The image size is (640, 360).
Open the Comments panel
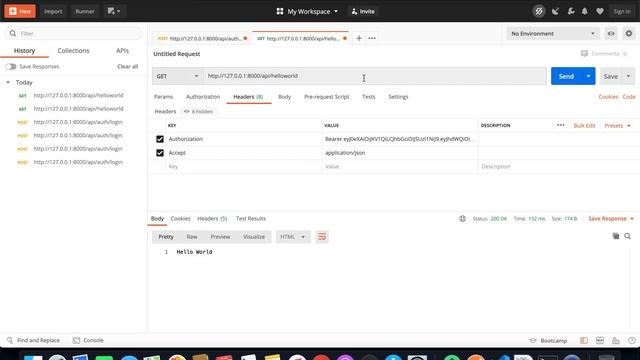click(x=604, y=53)
